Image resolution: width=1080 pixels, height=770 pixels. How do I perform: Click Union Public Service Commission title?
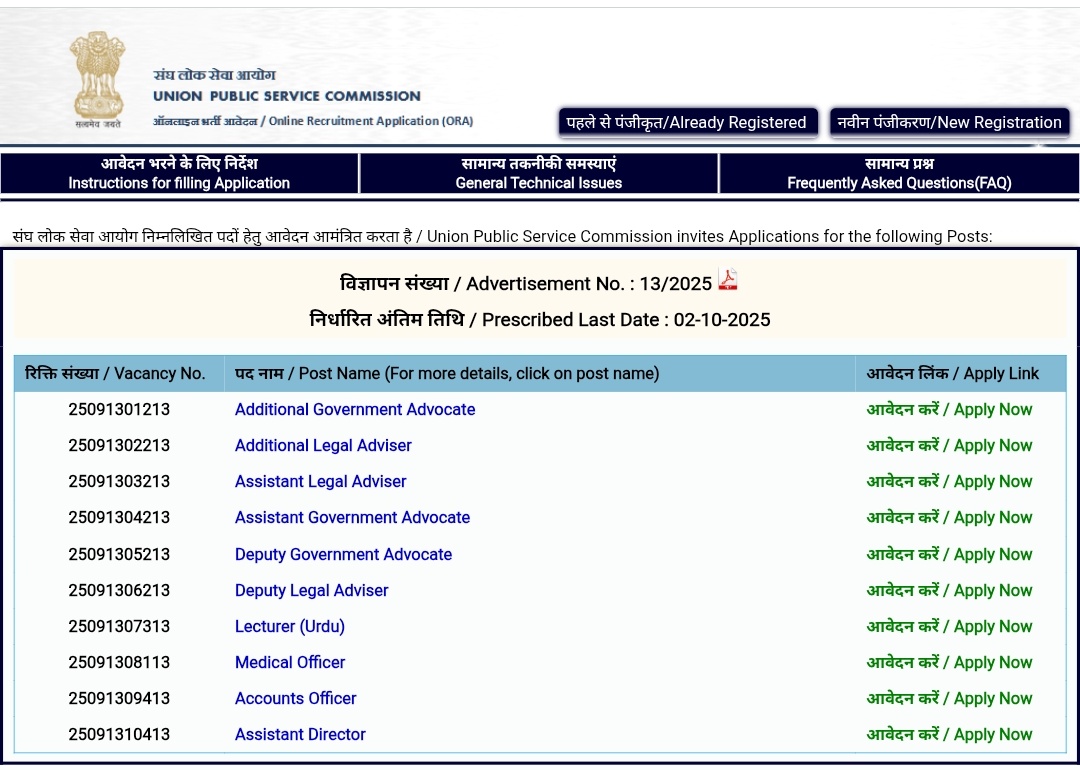click(x=287, y=96)
